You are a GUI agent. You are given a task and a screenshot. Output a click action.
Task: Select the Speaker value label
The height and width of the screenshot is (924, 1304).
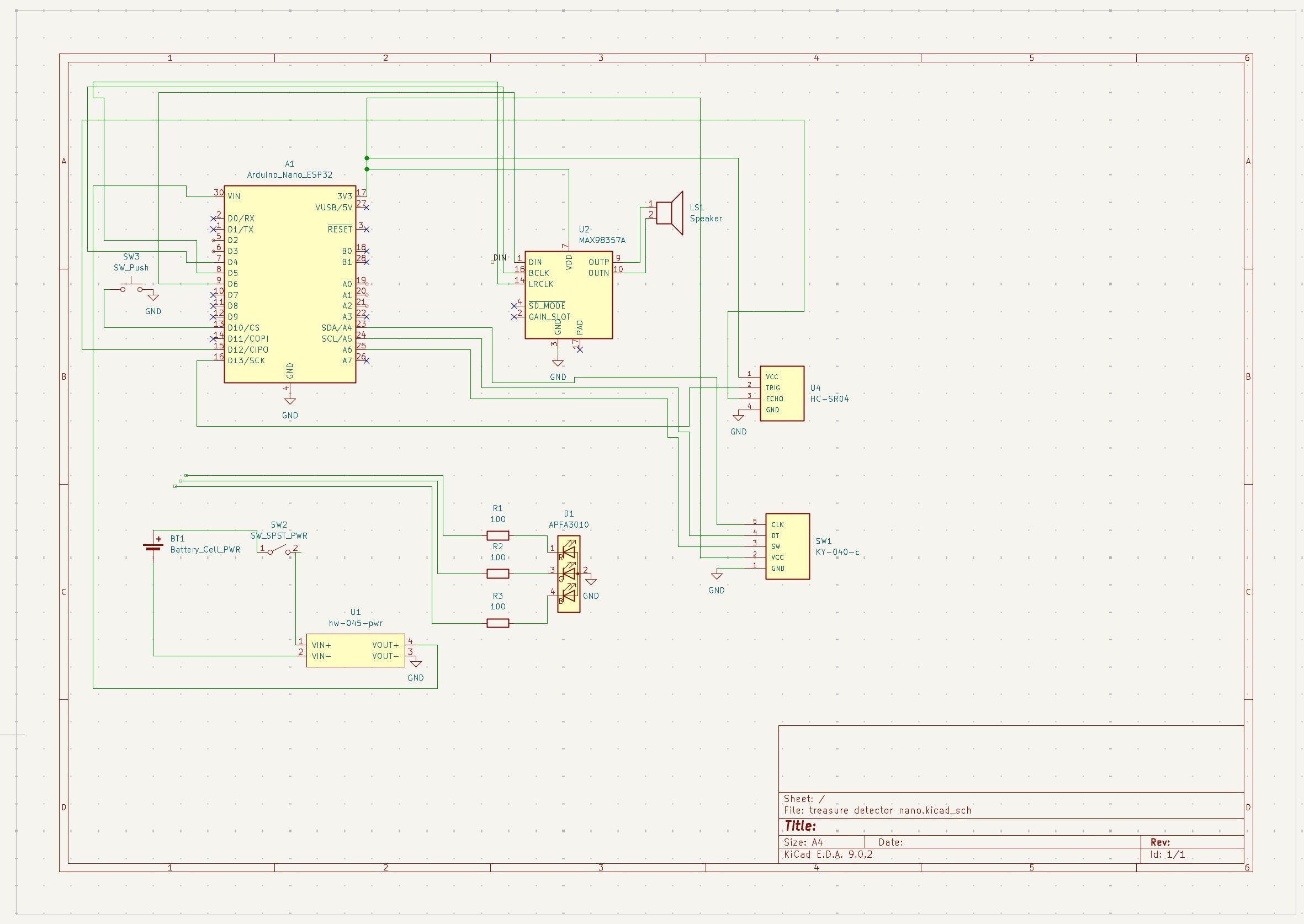[x=706, y=219]
